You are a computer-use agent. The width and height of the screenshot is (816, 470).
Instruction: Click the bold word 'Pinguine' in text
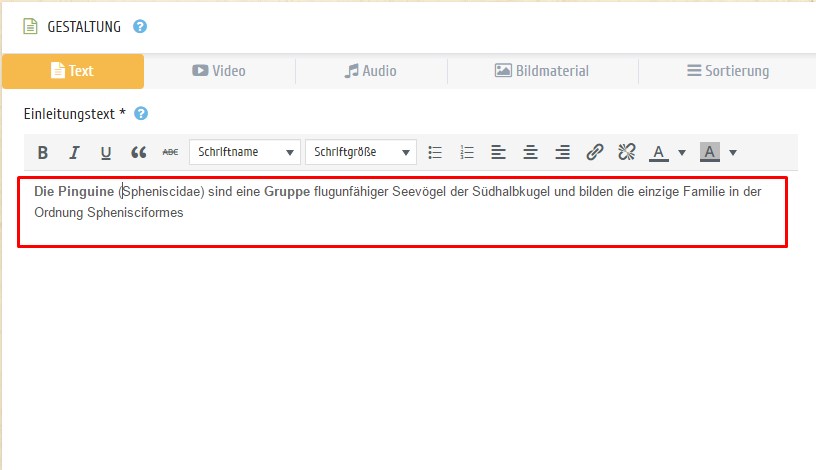coord(86,192)
